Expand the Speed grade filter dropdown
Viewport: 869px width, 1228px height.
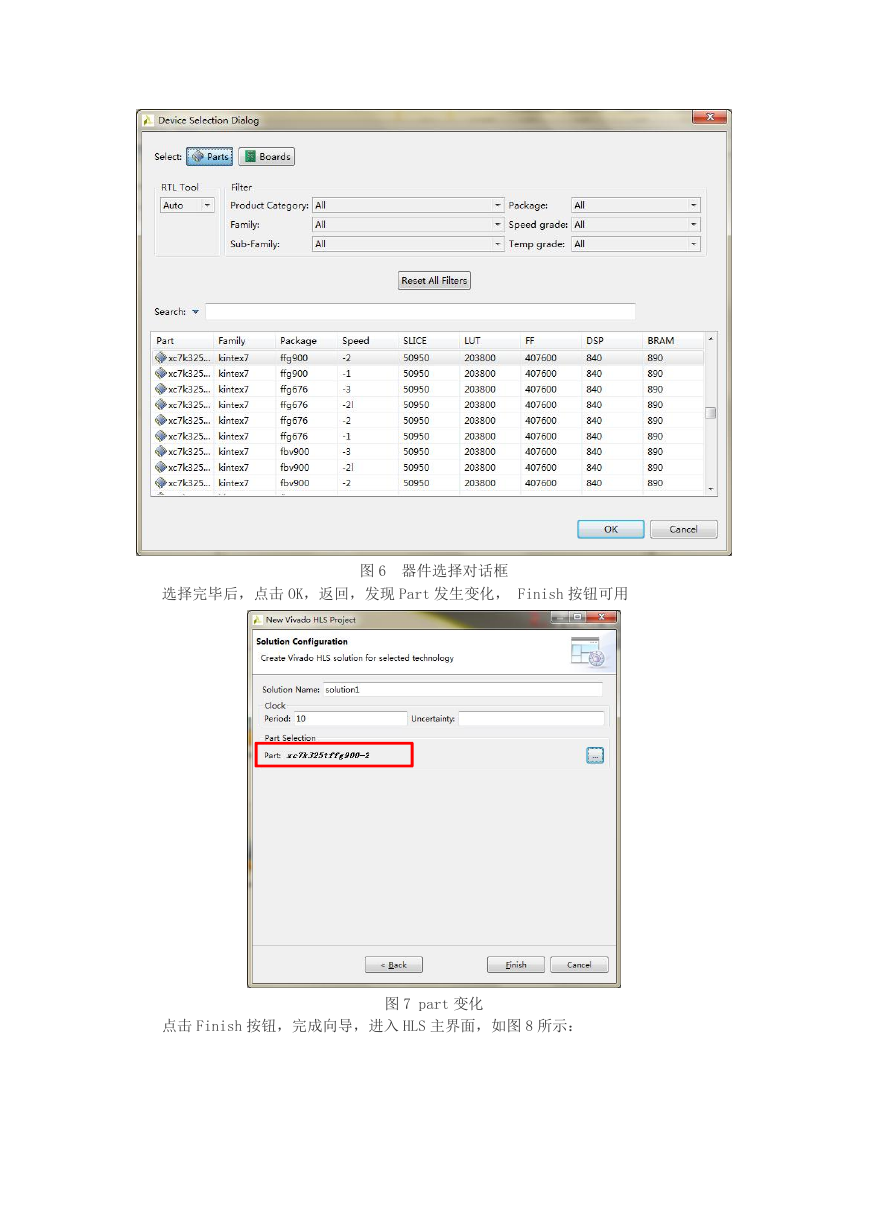click(x=636, y=225)
